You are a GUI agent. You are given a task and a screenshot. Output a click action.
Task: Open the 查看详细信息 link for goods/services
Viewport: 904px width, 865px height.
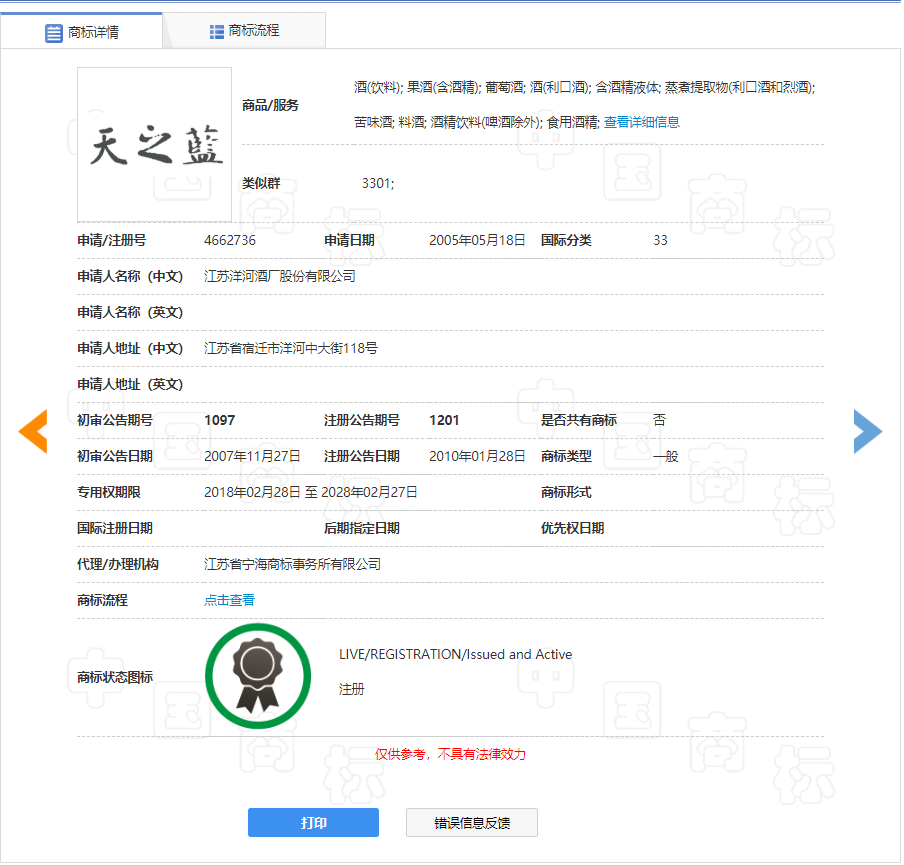click(x=641, y=122)
